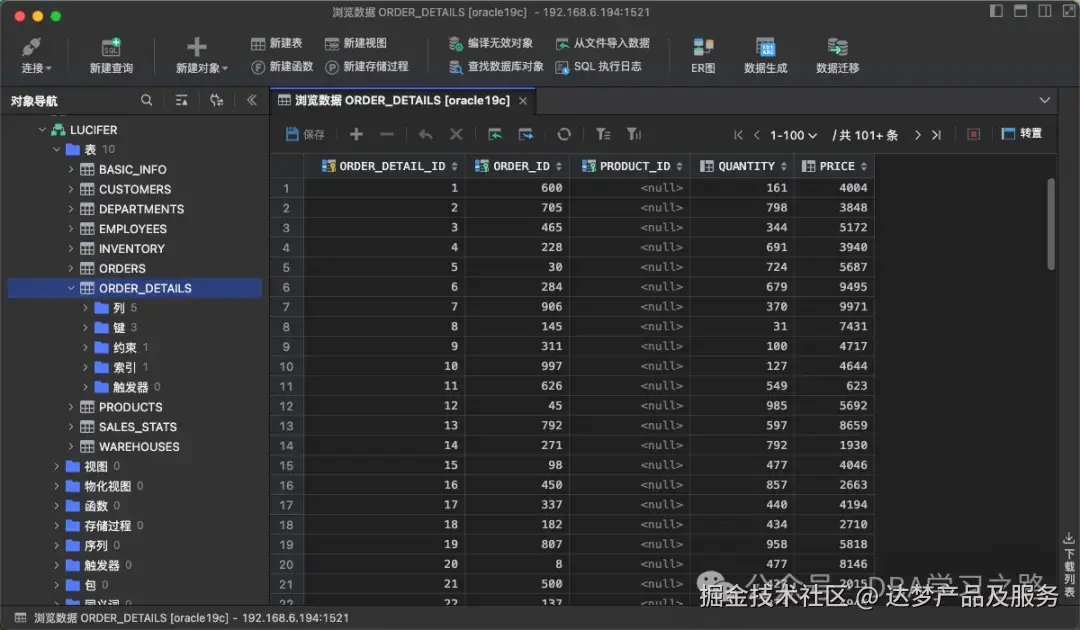Select the row number 10 header

[x=286, y=366]
